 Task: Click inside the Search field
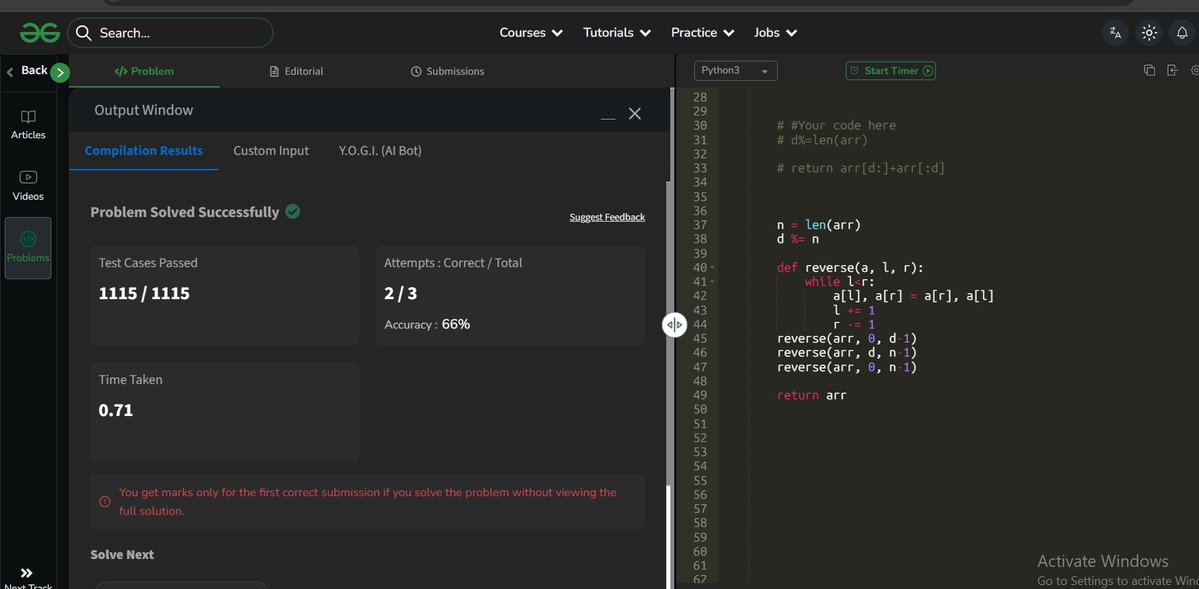pos(170,33)
